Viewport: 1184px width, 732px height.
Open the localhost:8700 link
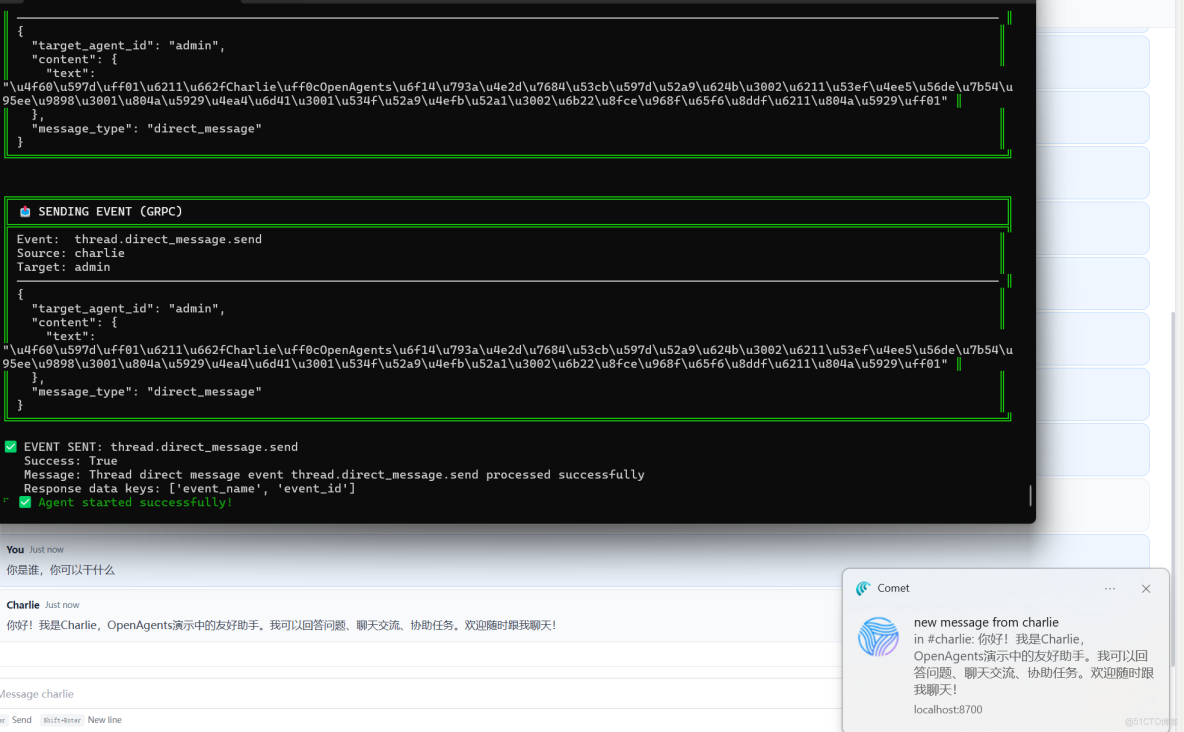(x=947, y=709)
